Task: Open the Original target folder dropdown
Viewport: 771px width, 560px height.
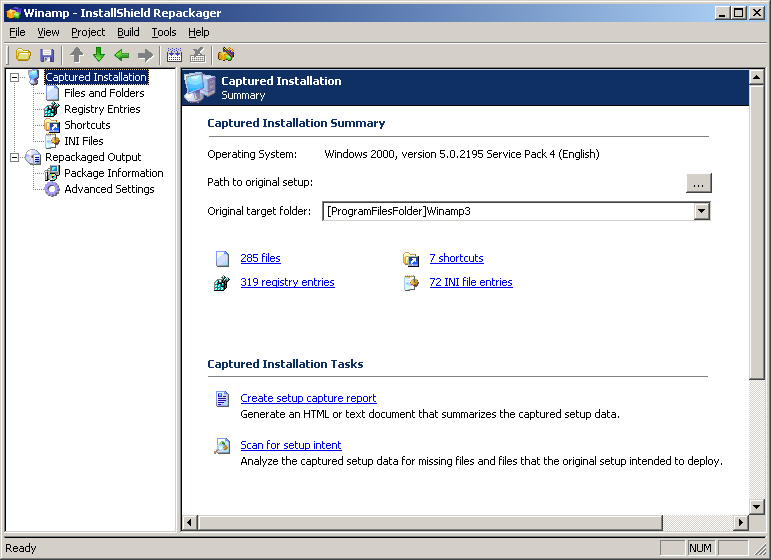Action: coord(701,211)
